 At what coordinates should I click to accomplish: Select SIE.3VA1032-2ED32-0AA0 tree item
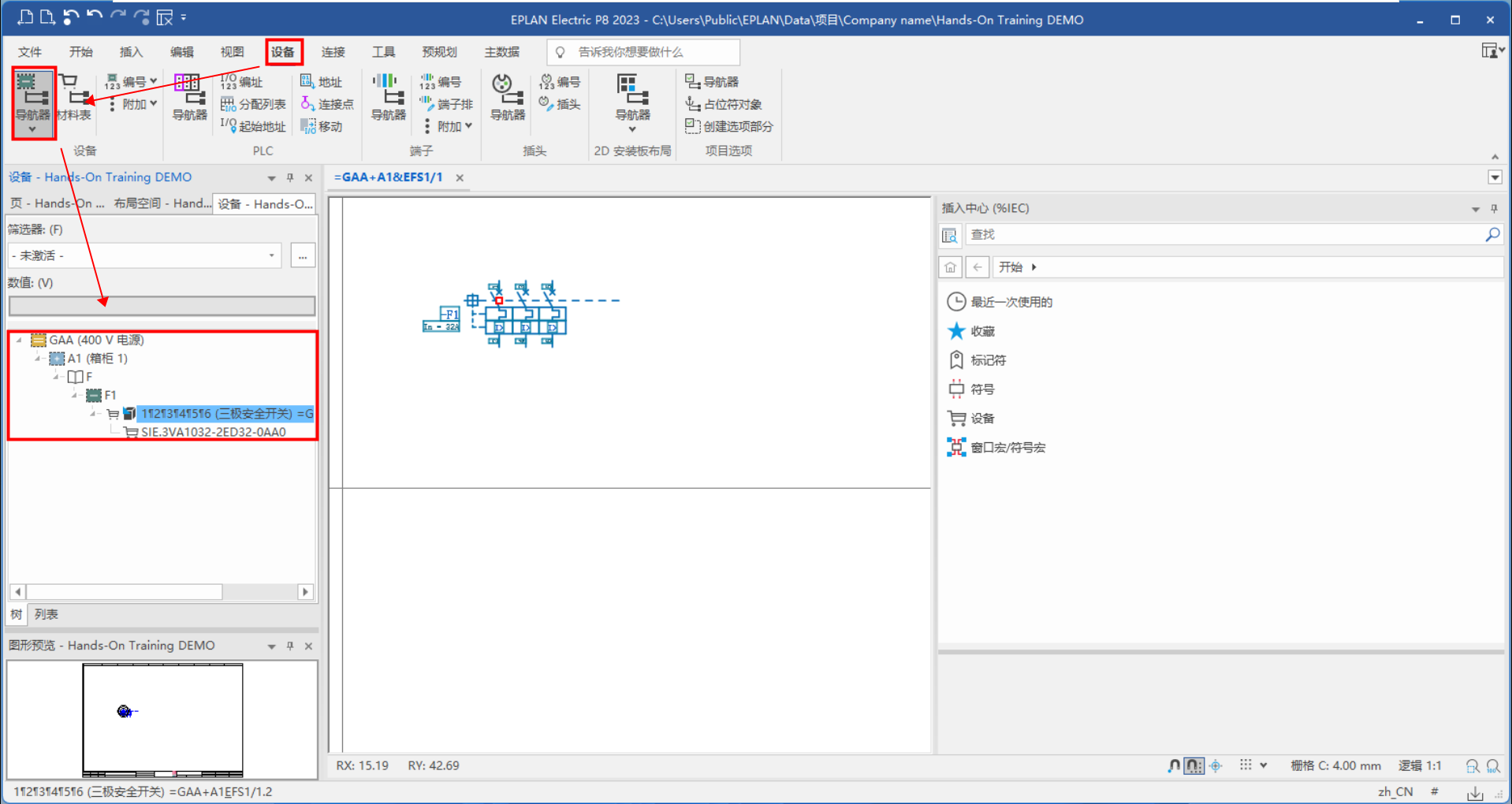point(213,433)
